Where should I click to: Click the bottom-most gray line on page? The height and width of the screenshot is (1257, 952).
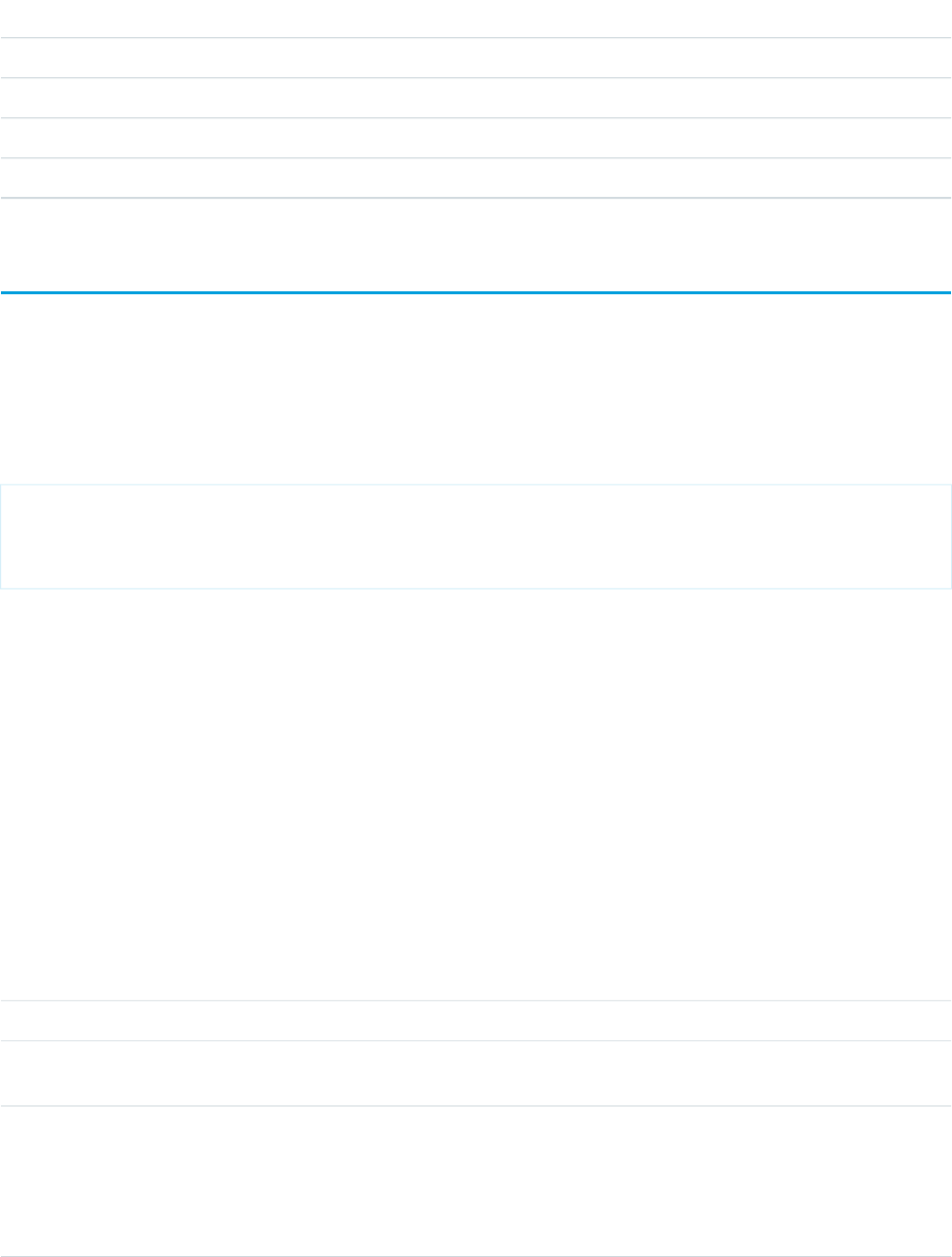click(x=475, y=1255)
